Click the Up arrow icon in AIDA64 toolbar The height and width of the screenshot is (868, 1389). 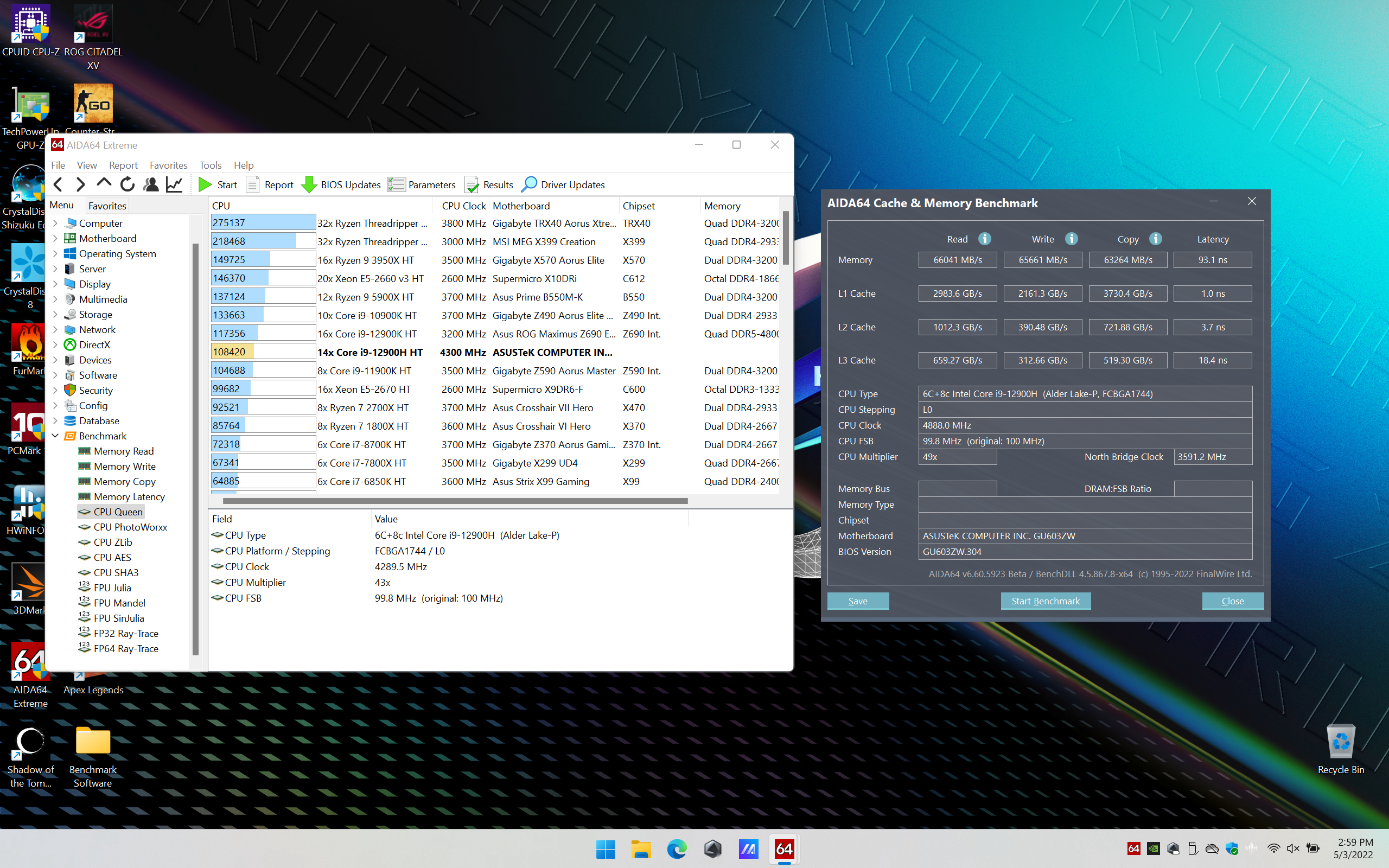pos(104,184)
